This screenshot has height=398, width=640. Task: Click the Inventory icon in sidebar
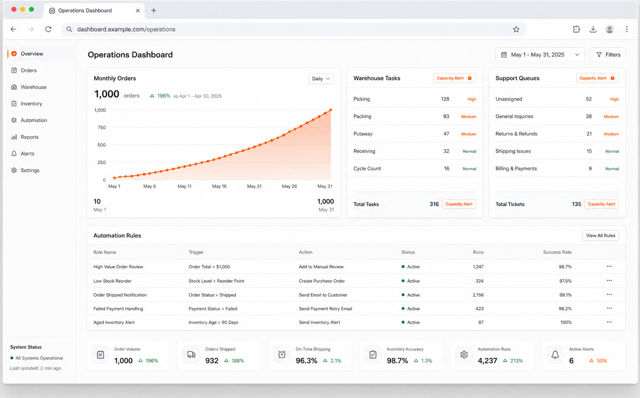click(x=14, y=104)
